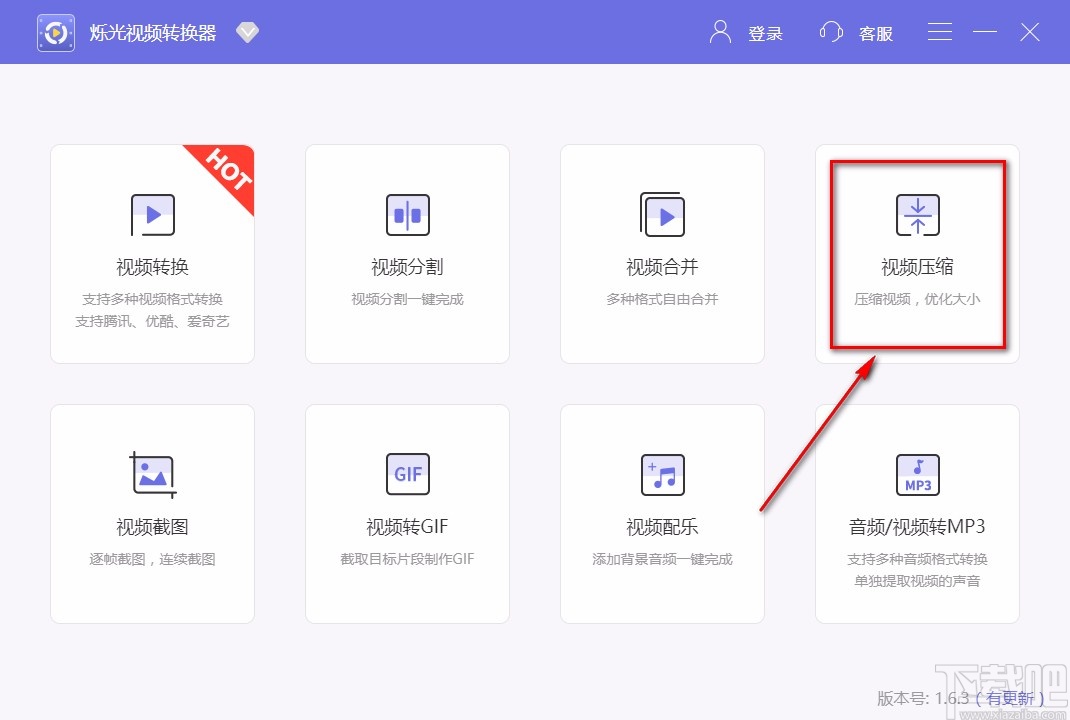
Task: Click the 客服 customer service text
Action: point(876,33)
